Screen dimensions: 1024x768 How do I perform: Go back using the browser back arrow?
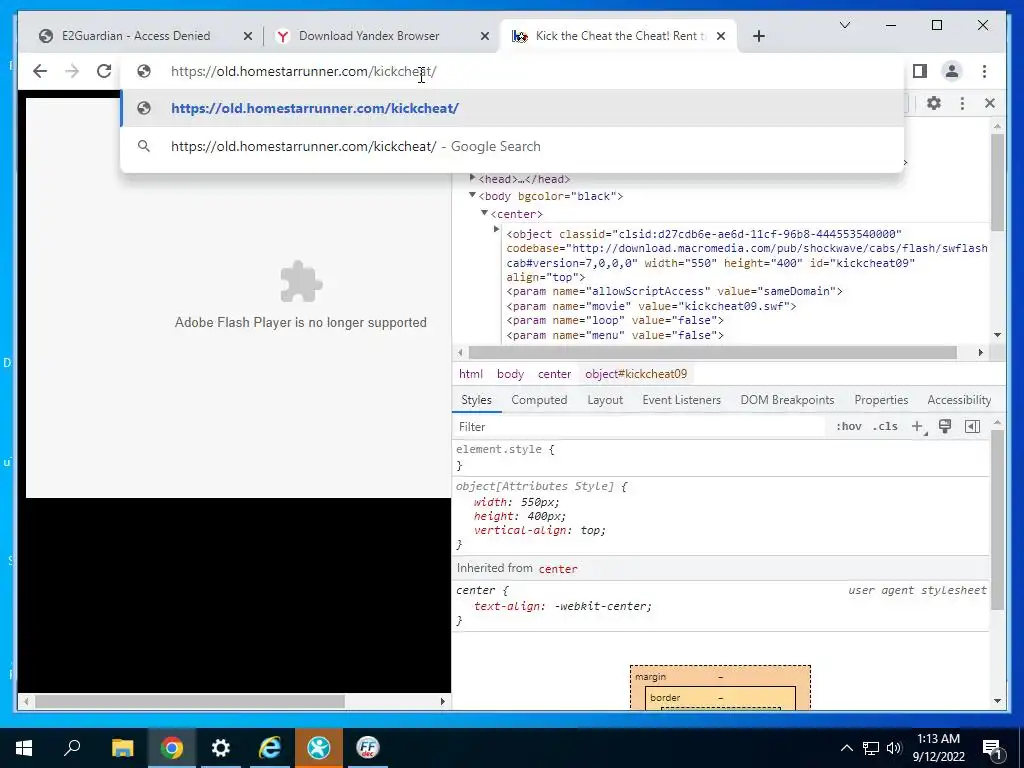click(40, 71)
